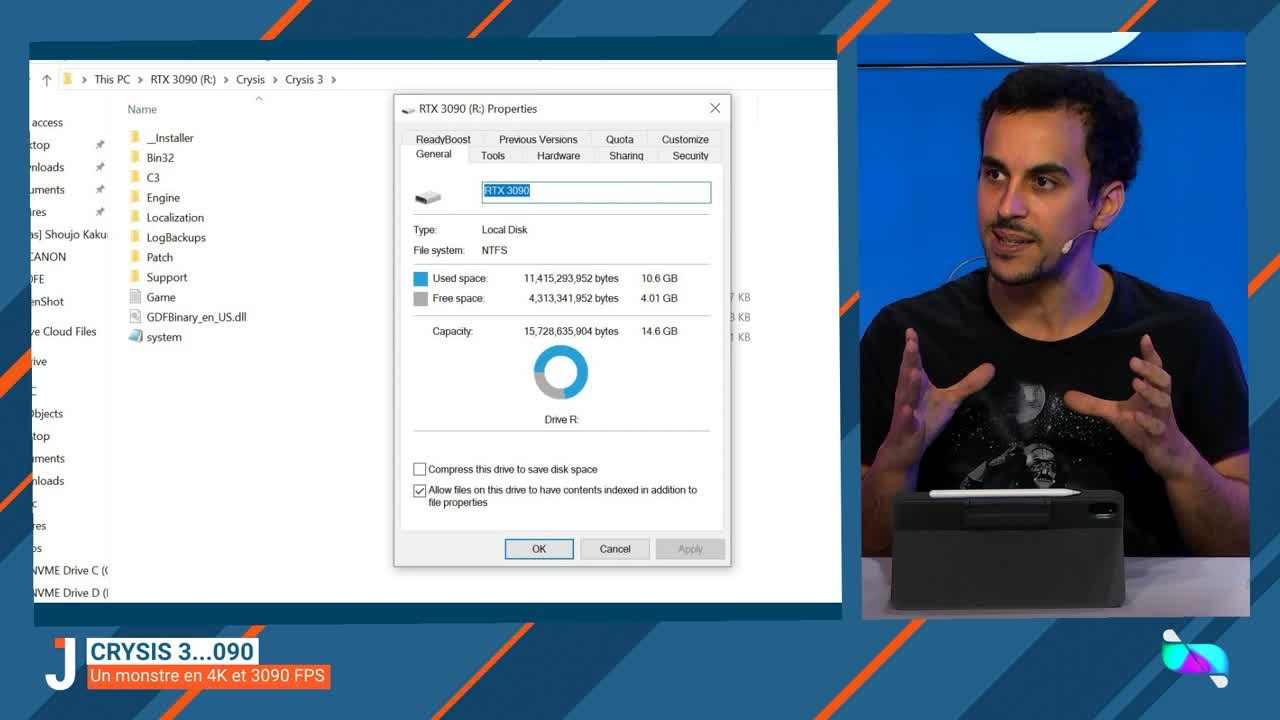Click the gray Free space color square
Screen dimensions: 1280x720
click(421, 299)
